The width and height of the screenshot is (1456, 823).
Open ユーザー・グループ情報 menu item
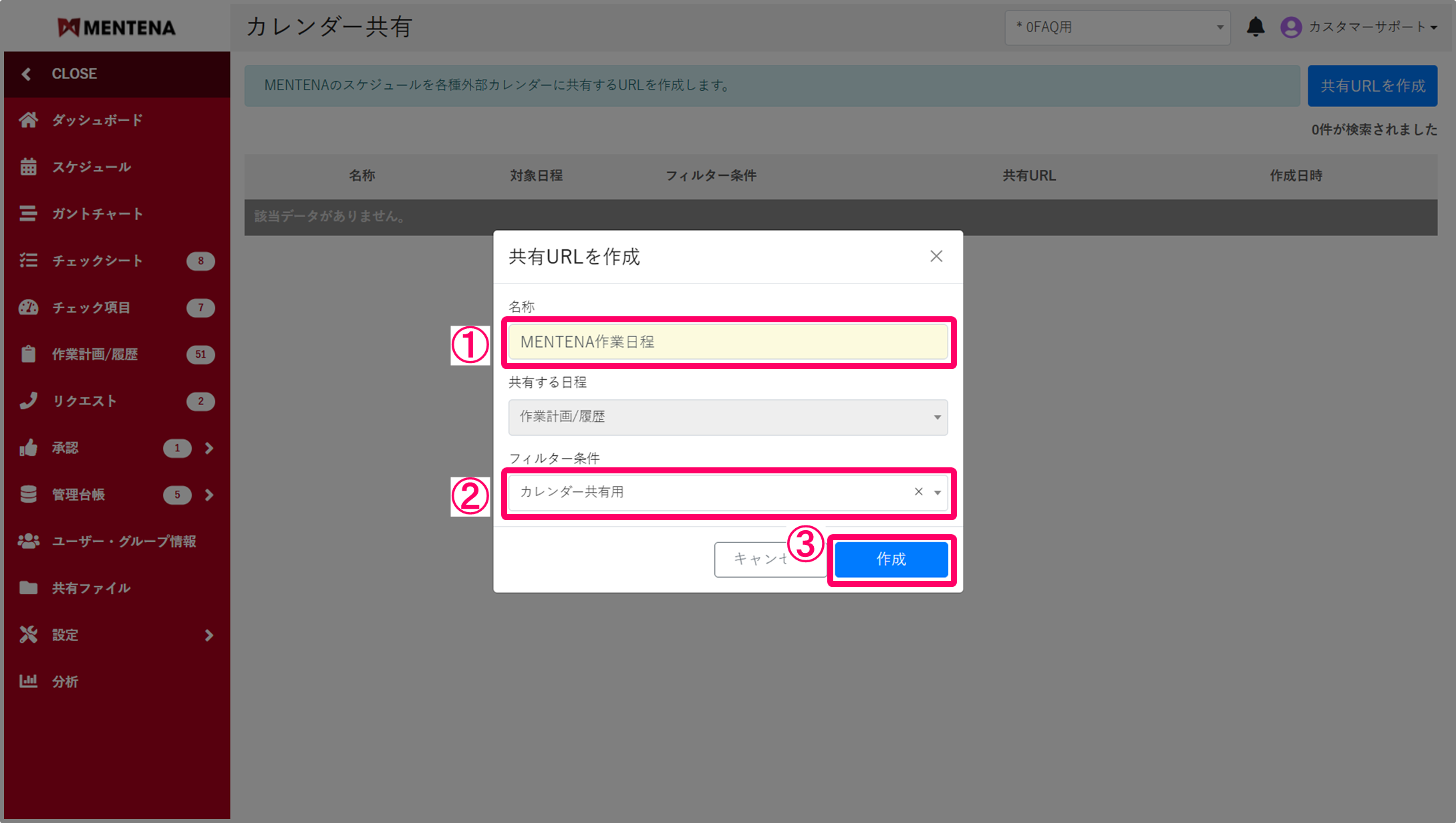point(124,542)
